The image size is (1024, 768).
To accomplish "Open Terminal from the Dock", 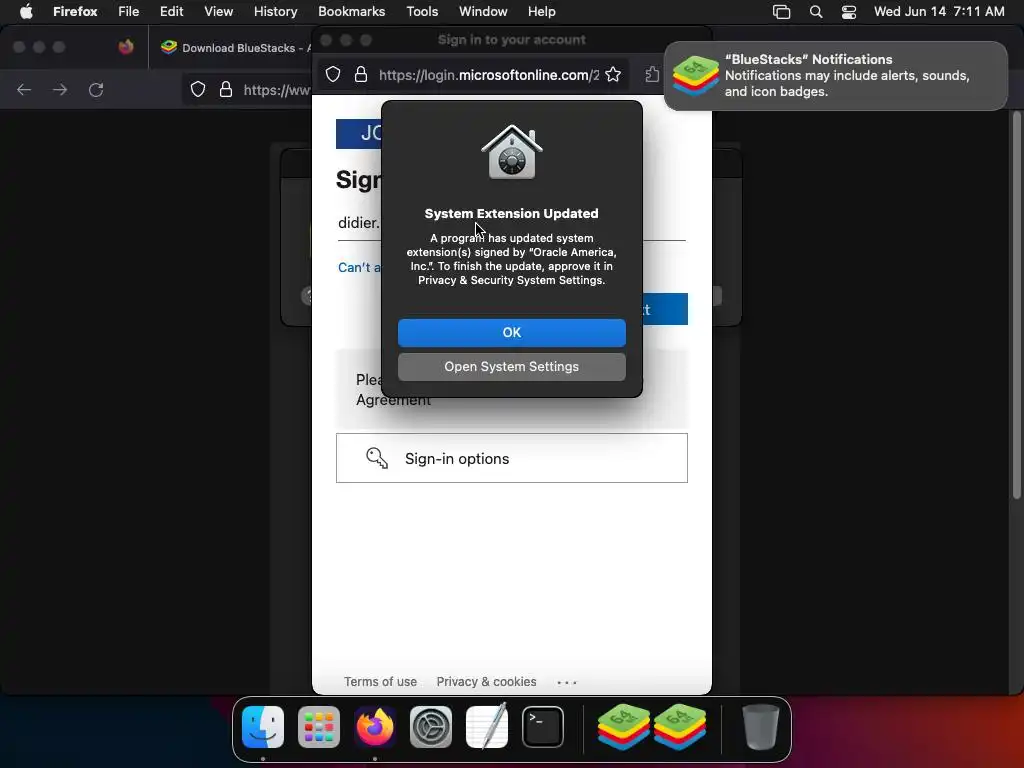I will point(543,727).
